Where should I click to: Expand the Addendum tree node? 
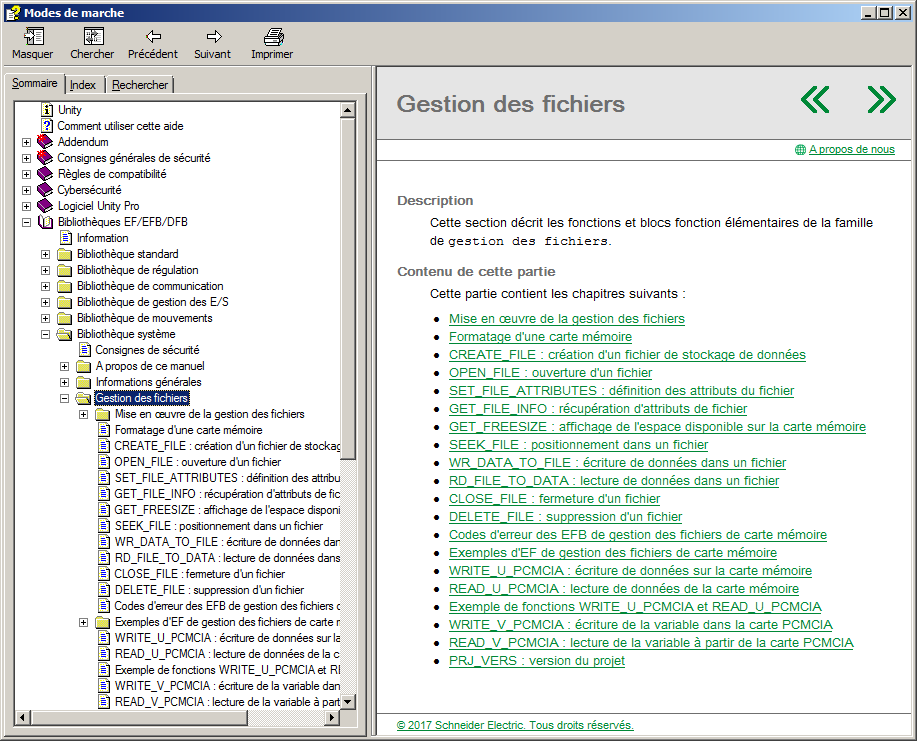(x=27, y=142)
